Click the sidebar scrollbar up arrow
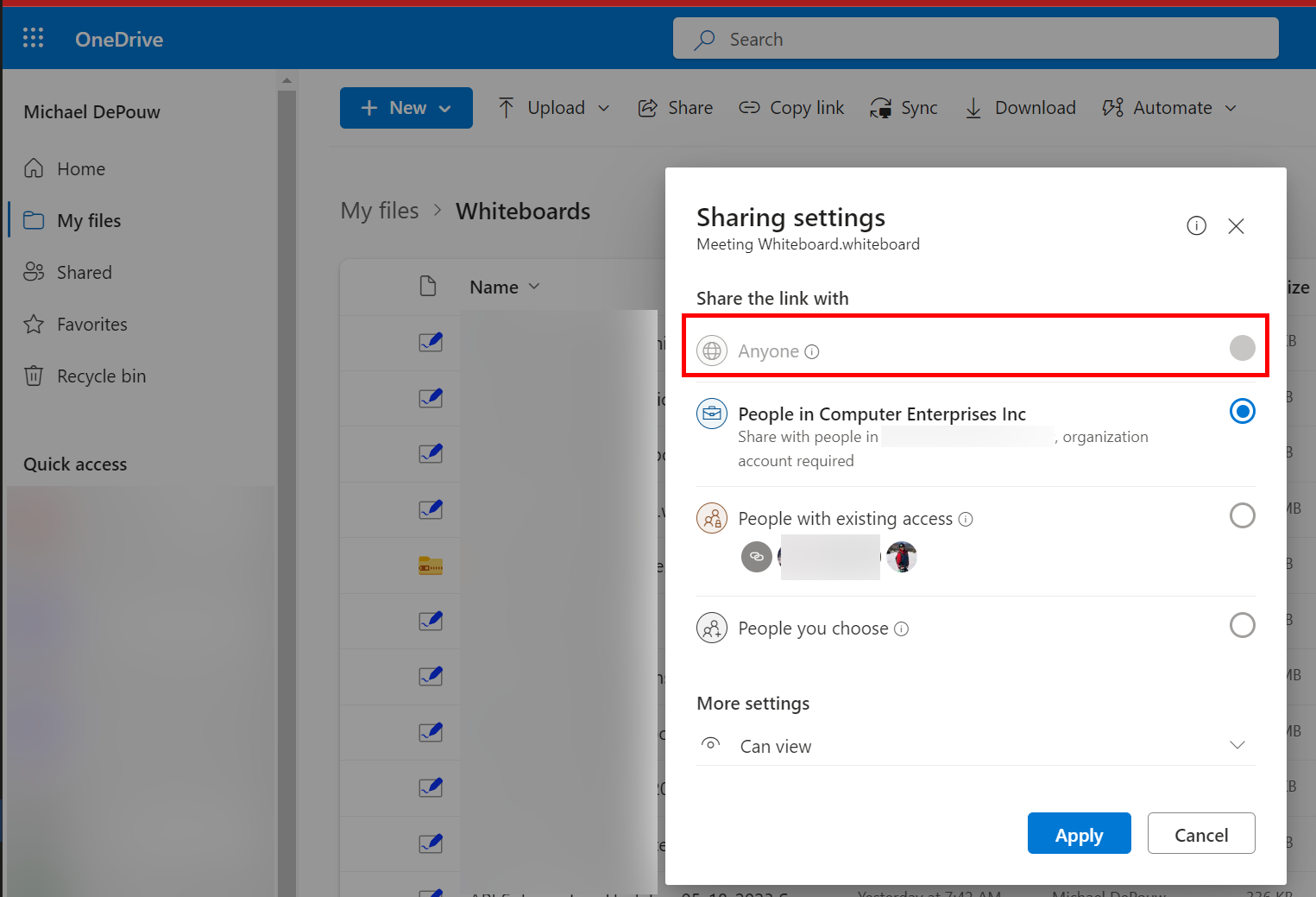 point(286,80)
